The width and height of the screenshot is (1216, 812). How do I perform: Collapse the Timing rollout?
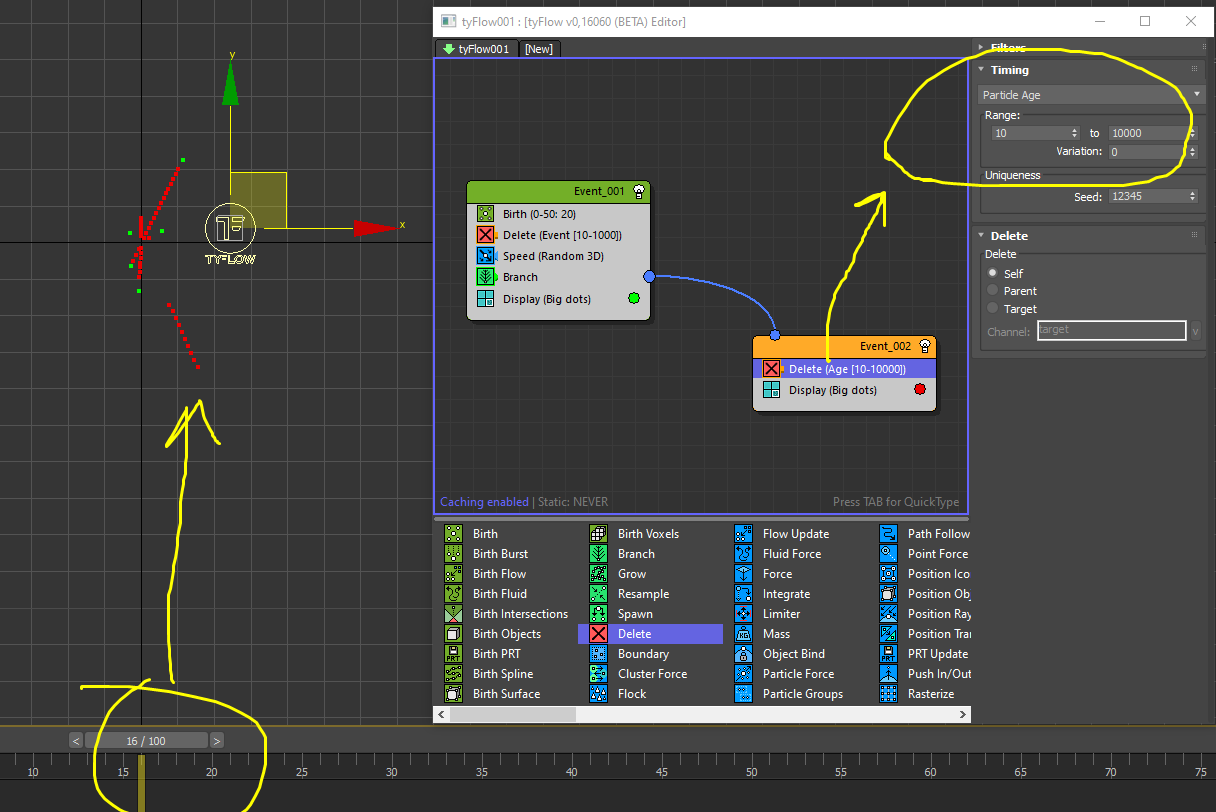click(x=1009, y=70)
